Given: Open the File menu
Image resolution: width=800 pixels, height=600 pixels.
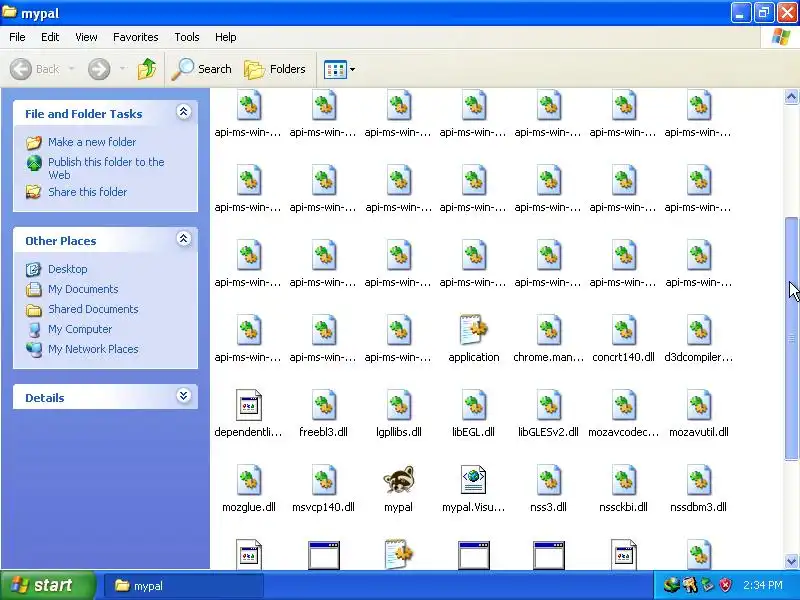Looking at the screenshot, I should pos(17,37).
